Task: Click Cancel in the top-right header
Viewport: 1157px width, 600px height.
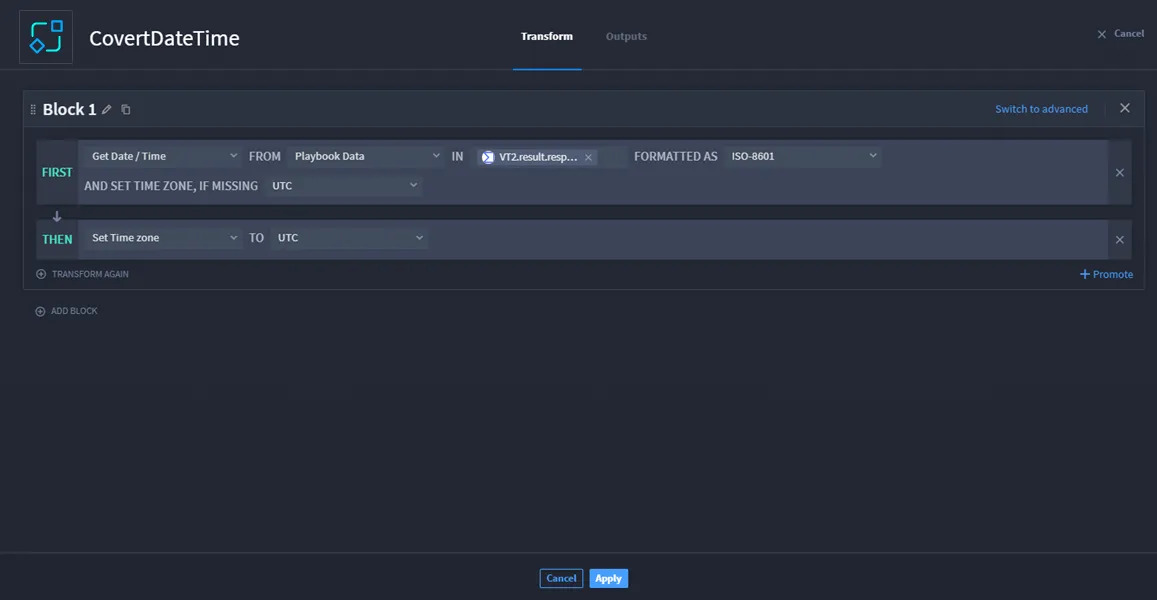Action: [1129, 33]
